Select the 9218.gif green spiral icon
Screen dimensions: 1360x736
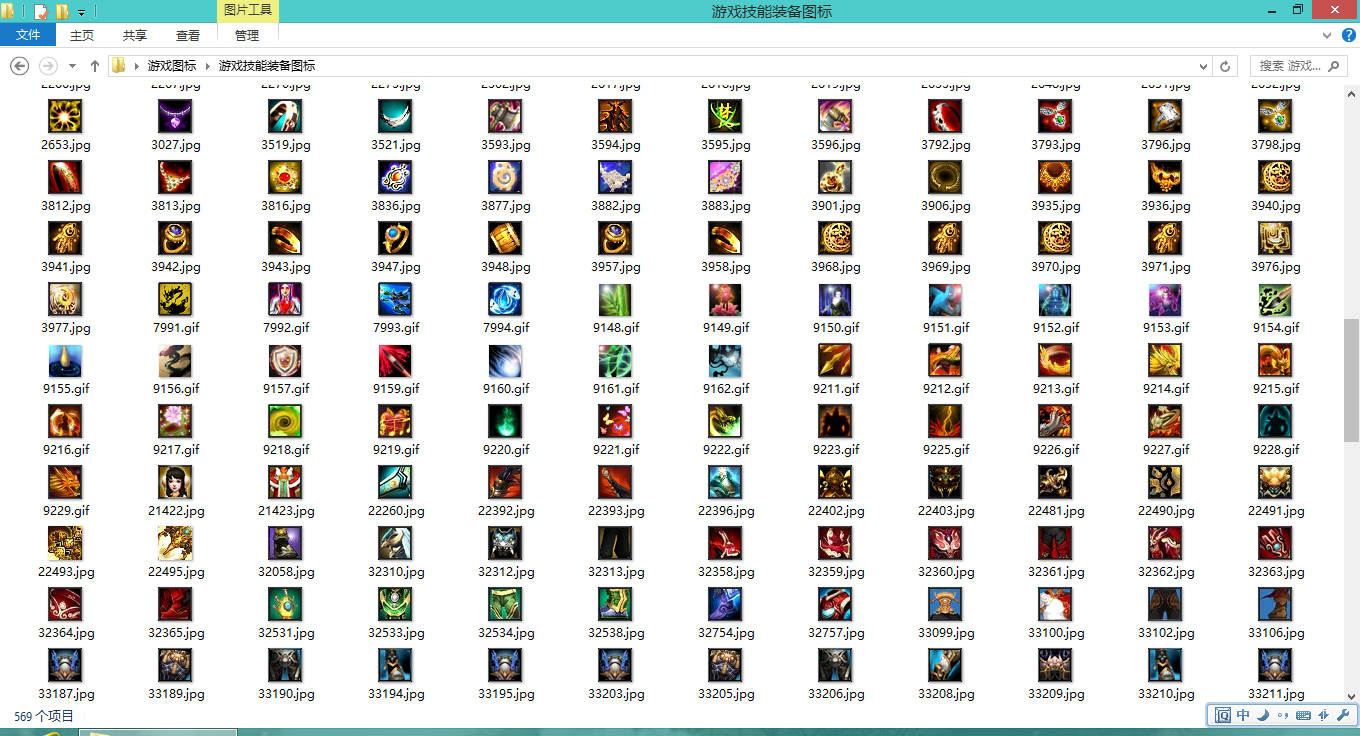click(285, 422)
